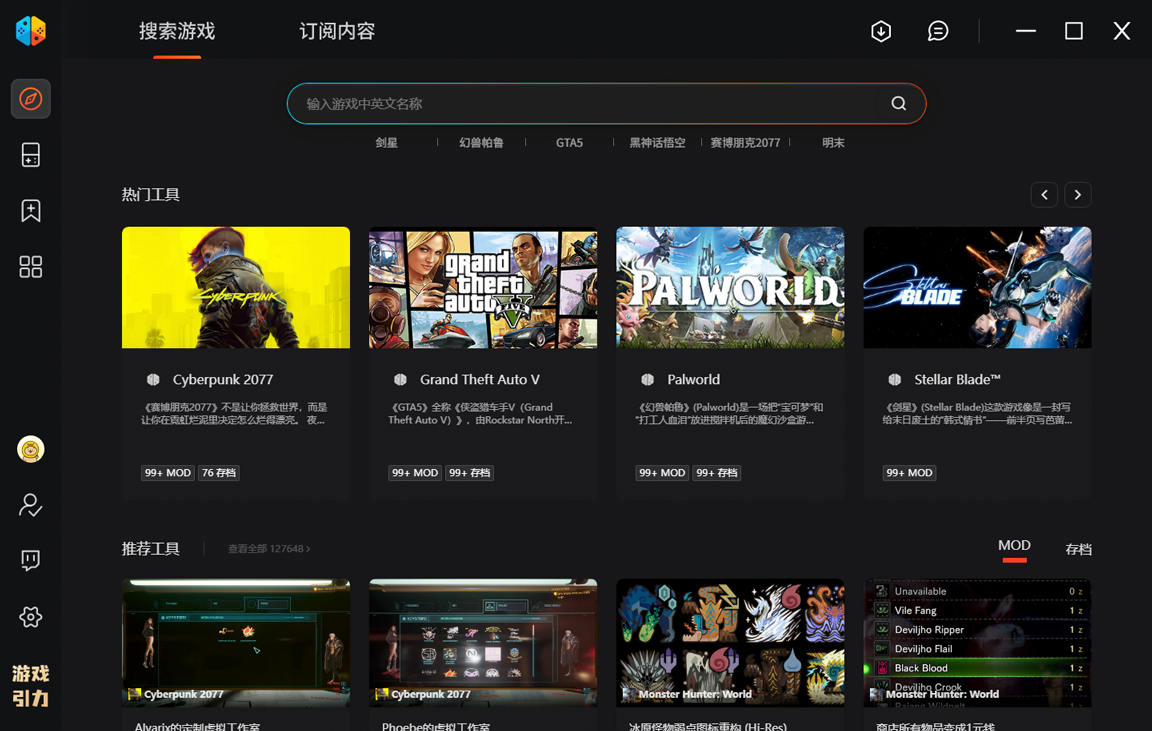Open the settings gear in sidebar

(x=31, y=616)
